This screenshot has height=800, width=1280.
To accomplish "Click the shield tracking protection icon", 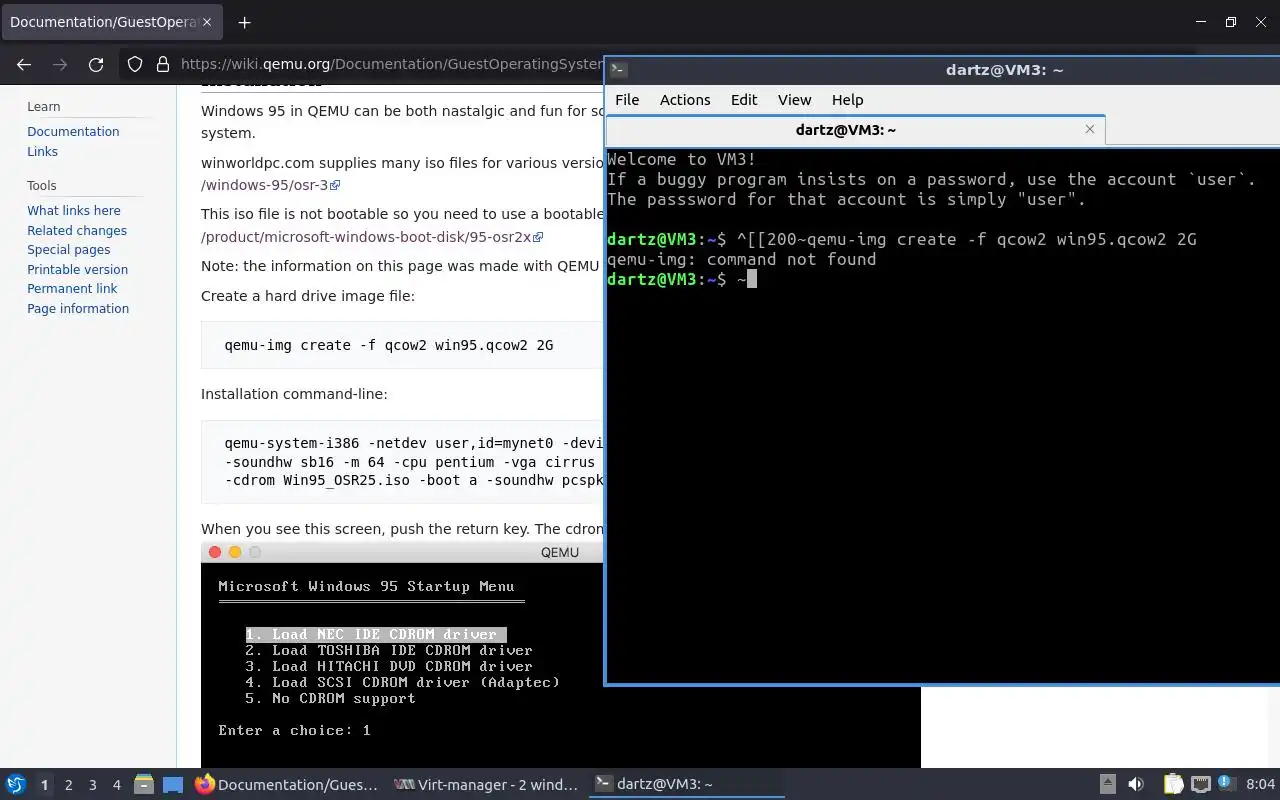I will 135,64.
